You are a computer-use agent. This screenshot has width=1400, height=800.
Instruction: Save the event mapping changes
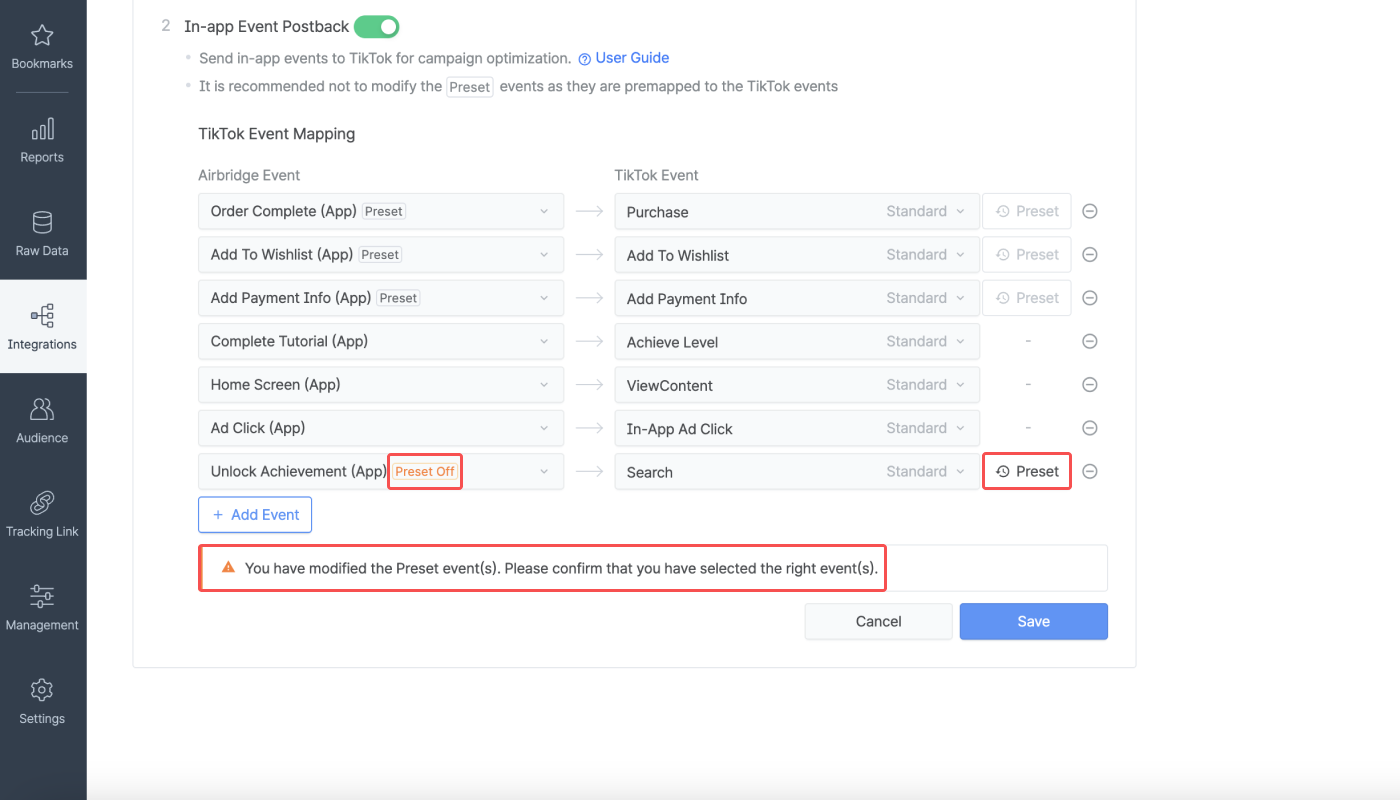coord(1033,621)
